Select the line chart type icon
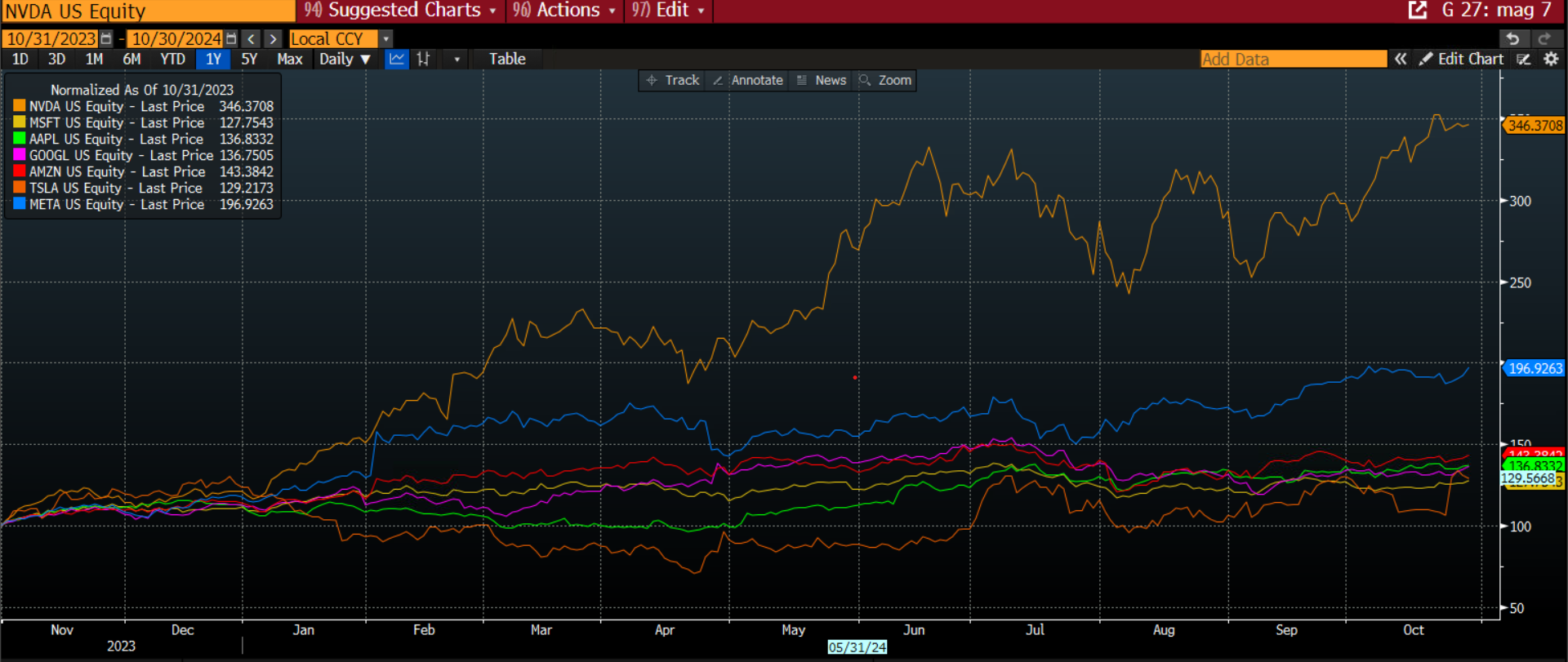This screenshot has height=662, width=1568. (396, 59)
